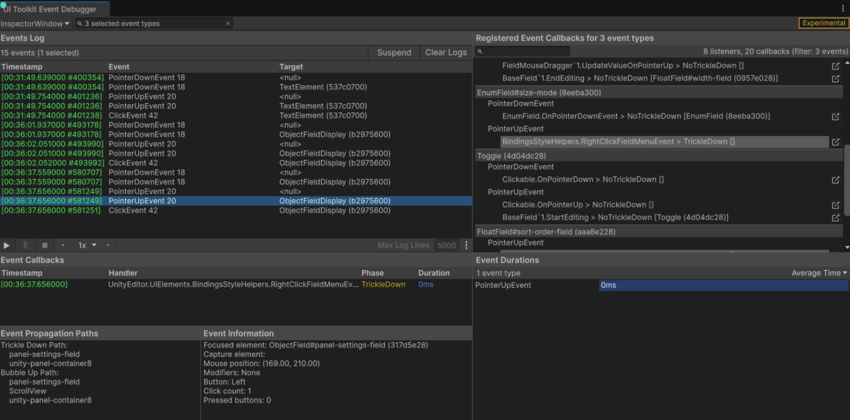Click the Clear Logs button
The width and height of the screenshot is (850, 420).
pos(445,52)
